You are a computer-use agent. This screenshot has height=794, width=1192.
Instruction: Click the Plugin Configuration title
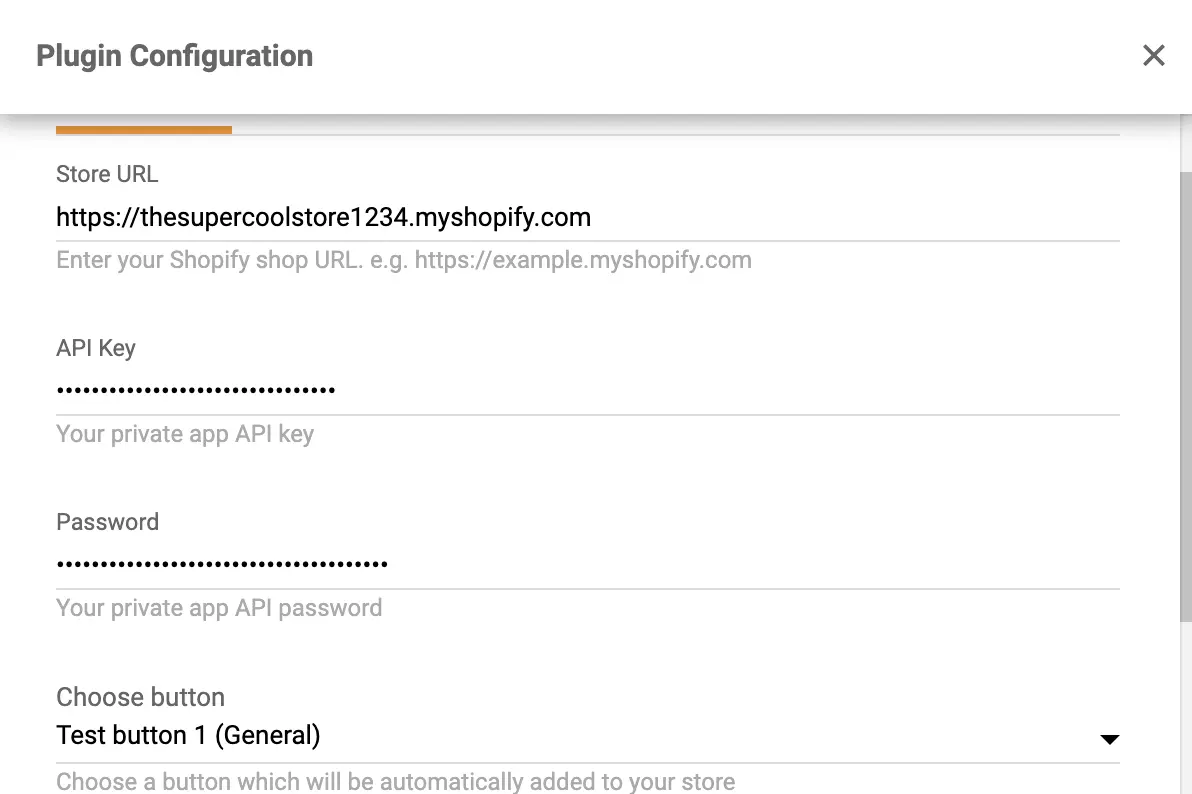coord(174,55)
